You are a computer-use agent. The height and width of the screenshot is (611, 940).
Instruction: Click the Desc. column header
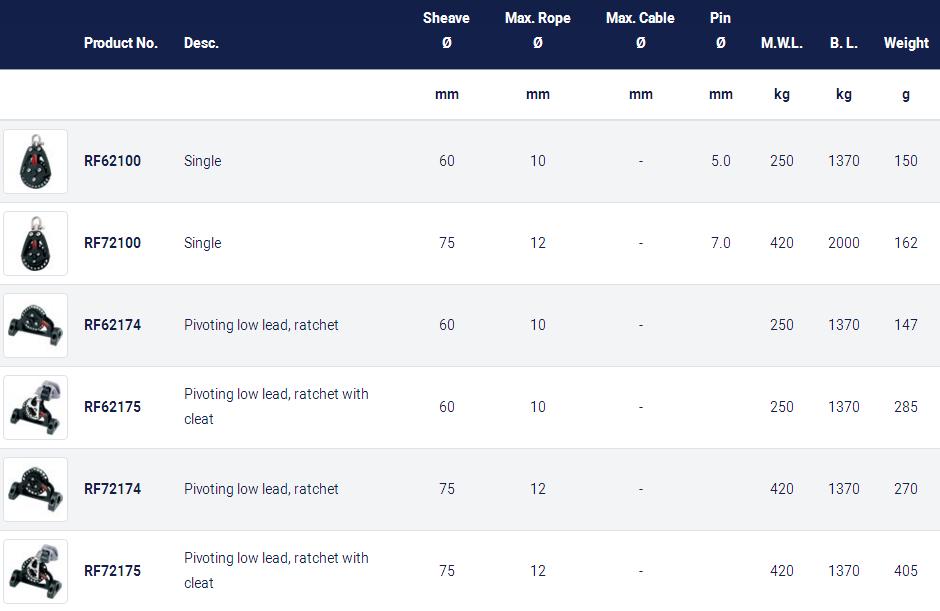[x=201, y=43]
